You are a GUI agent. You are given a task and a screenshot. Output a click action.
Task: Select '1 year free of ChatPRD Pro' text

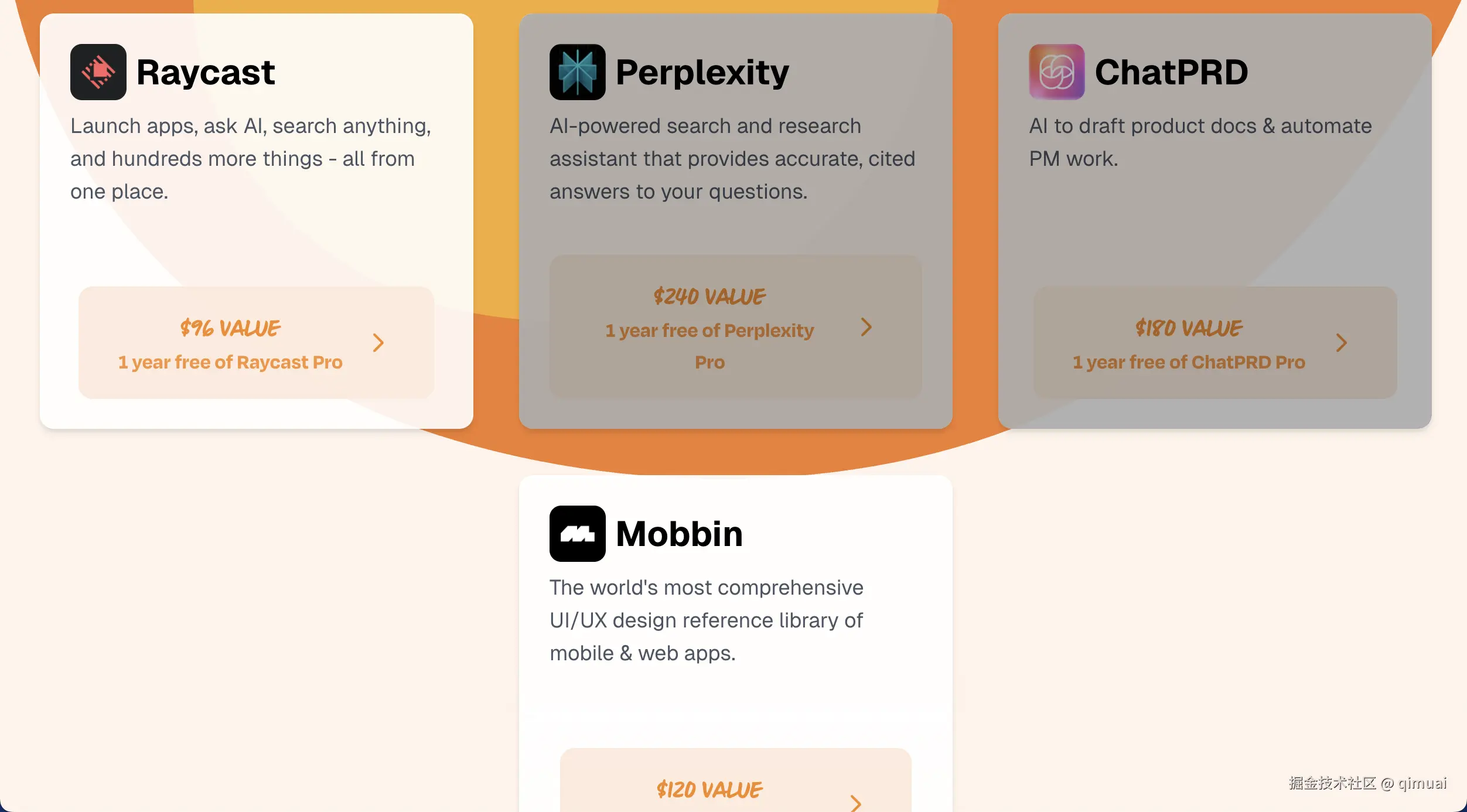pyautogui.click(x=1189, y=362)
